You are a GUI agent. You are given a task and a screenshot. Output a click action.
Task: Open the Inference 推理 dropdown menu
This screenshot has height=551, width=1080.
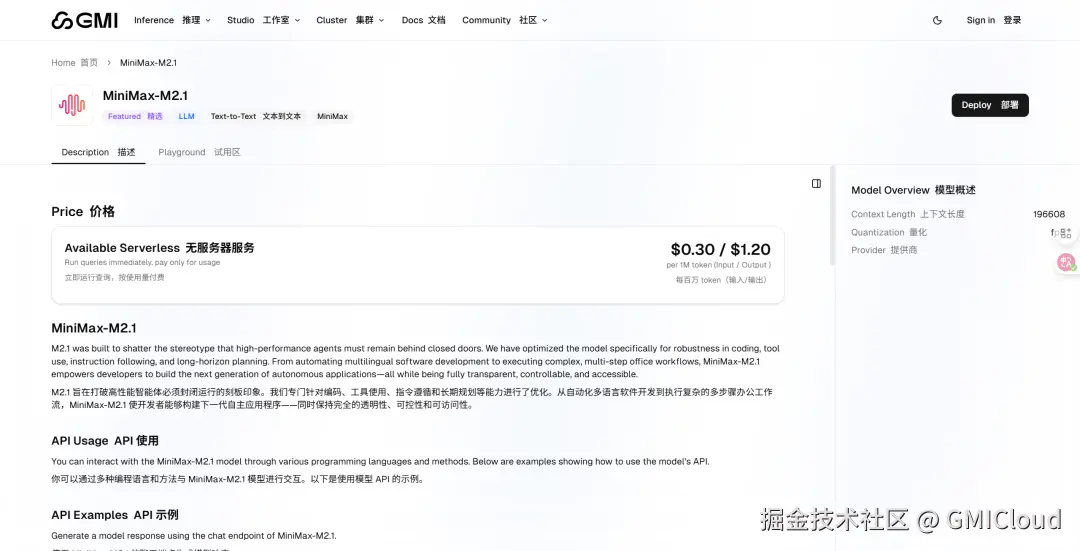172,20
